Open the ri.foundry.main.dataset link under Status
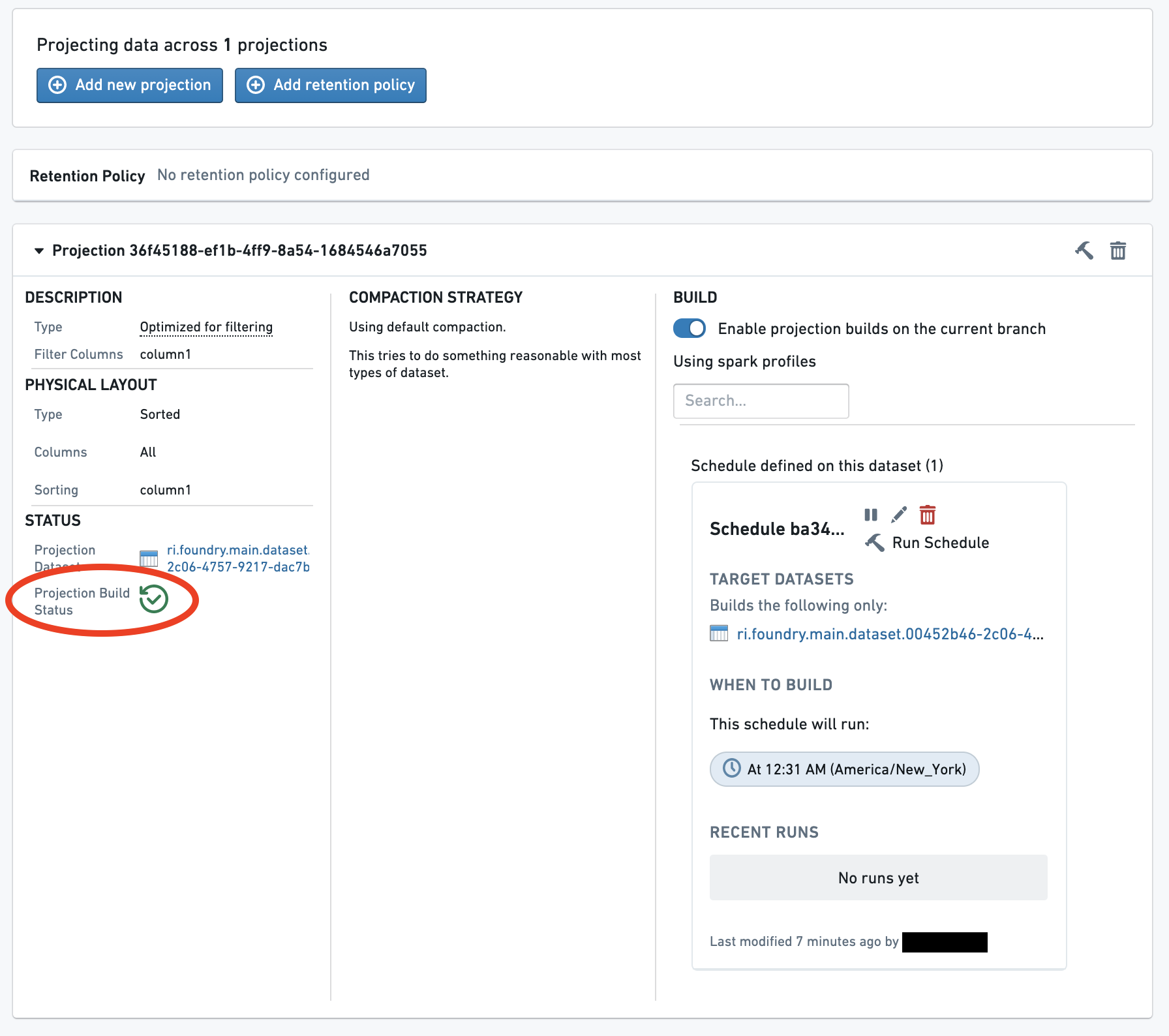 238,558
